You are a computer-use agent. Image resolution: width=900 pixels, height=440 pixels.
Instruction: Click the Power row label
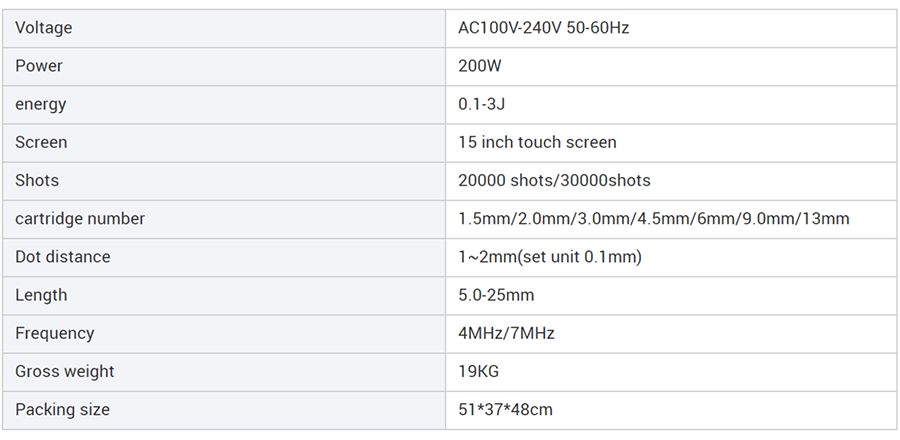click(39, 66)
